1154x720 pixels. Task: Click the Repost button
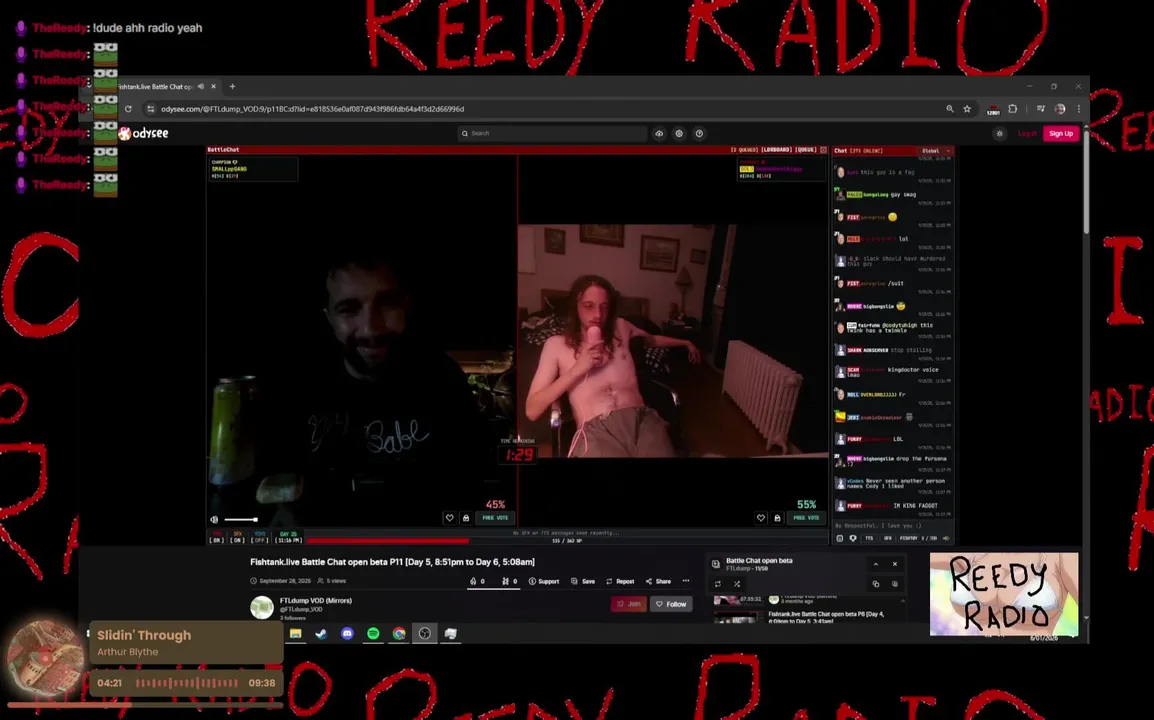point(620,581)
